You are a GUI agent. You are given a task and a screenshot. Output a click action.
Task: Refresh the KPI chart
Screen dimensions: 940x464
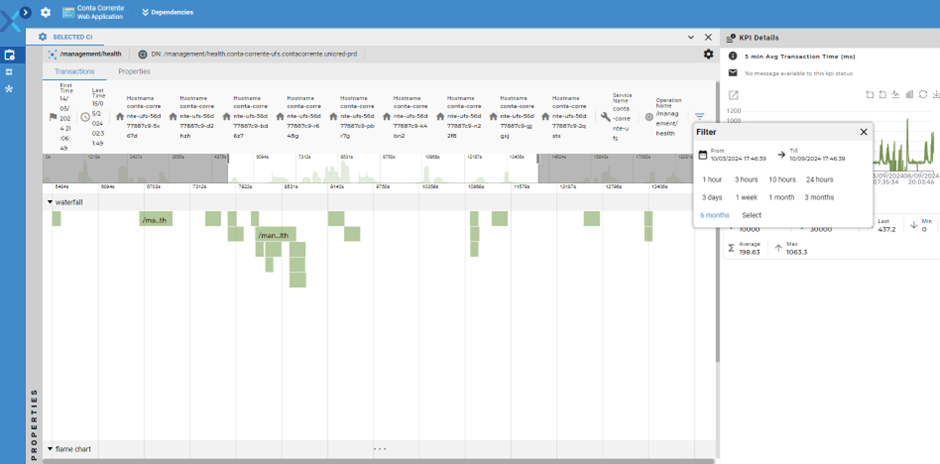pyautogui.click(x=923, y=94)
